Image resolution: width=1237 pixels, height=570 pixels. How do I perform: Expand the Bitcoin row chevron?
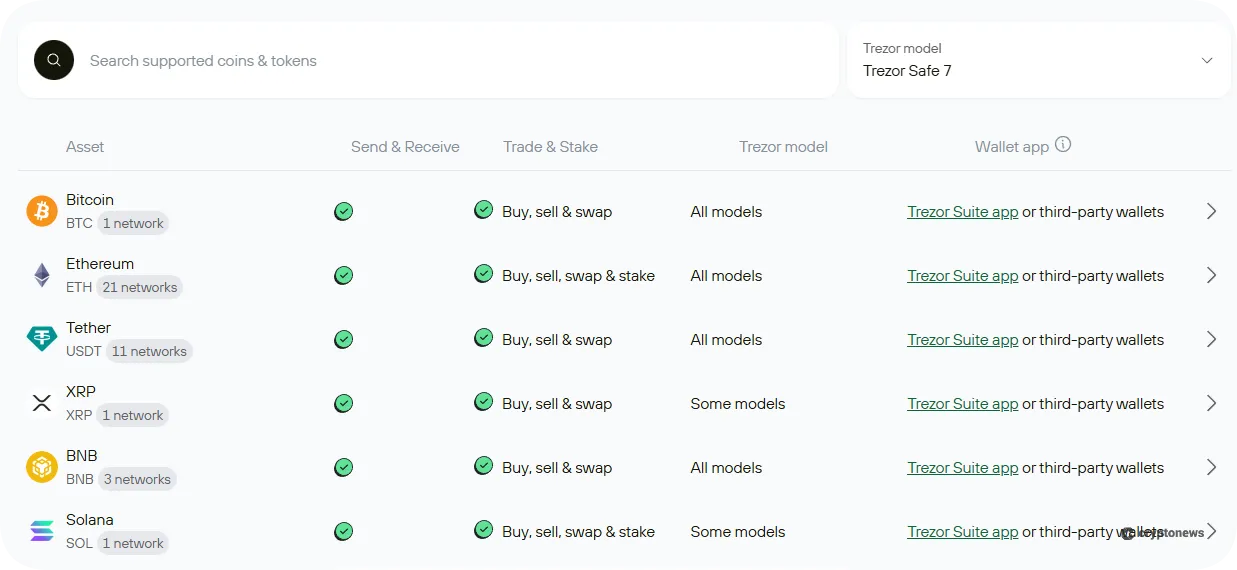click(1211, 211)
